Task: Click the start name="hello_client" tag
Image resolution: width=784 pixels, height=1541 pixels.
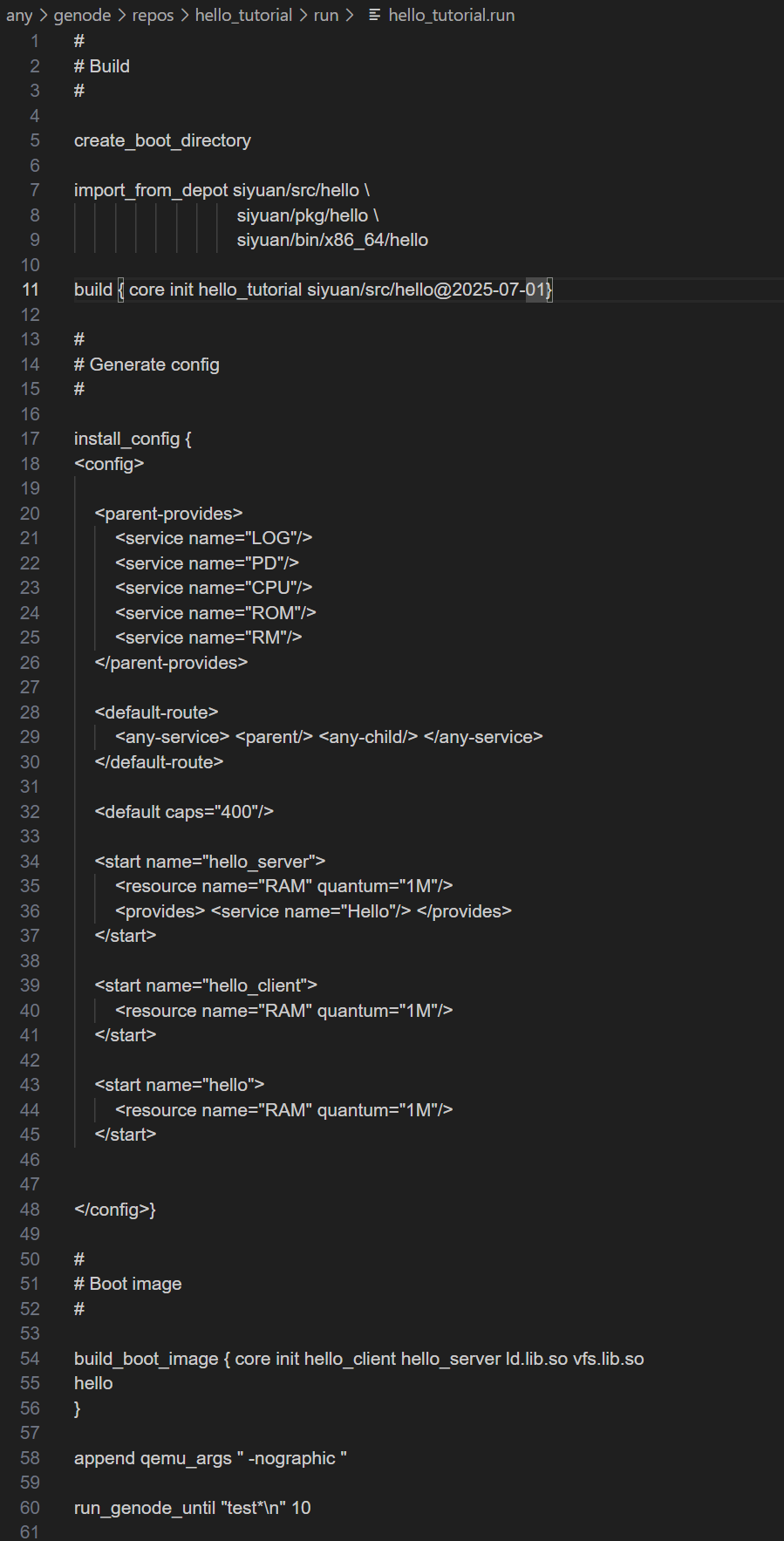Action: tap(206, 985)
